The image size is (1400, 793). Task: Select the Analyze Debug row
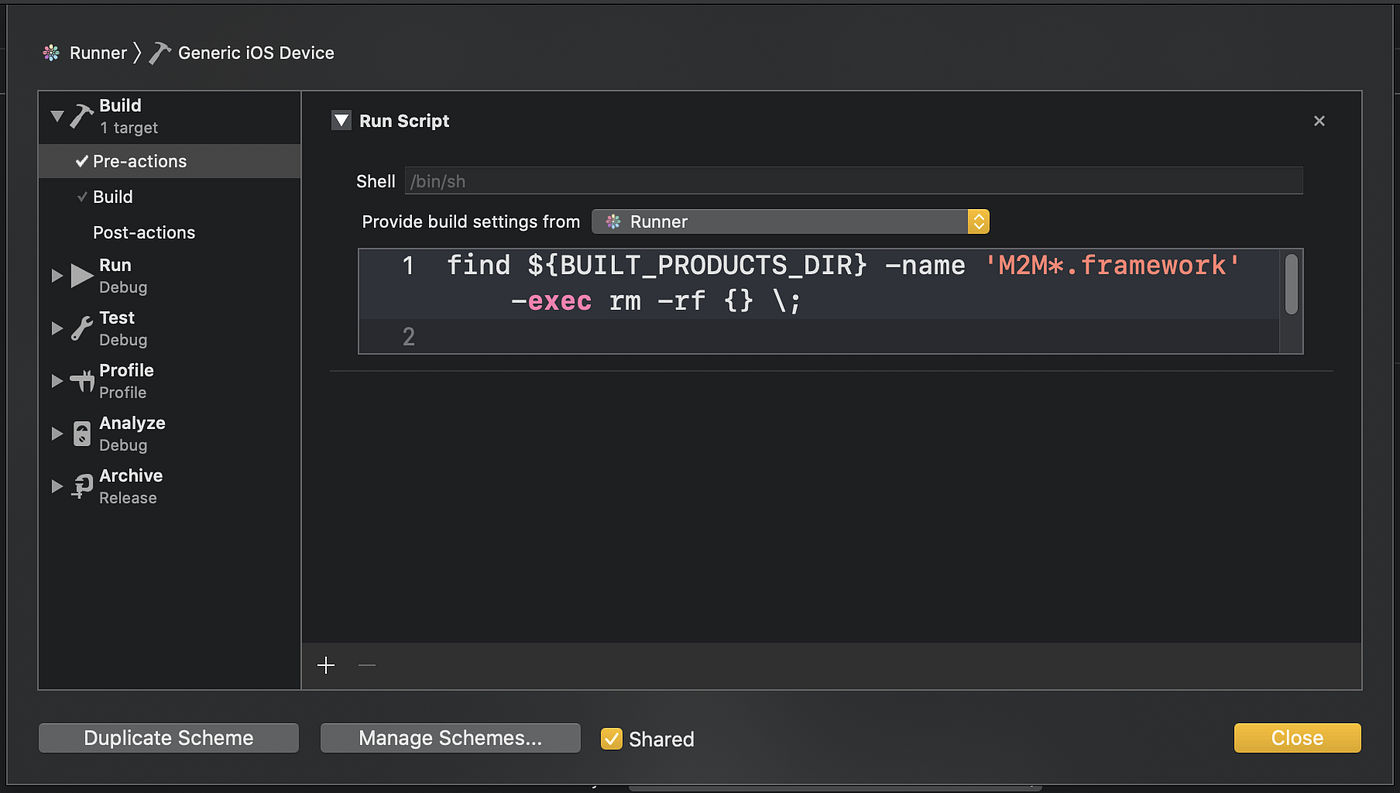[170, 433]
